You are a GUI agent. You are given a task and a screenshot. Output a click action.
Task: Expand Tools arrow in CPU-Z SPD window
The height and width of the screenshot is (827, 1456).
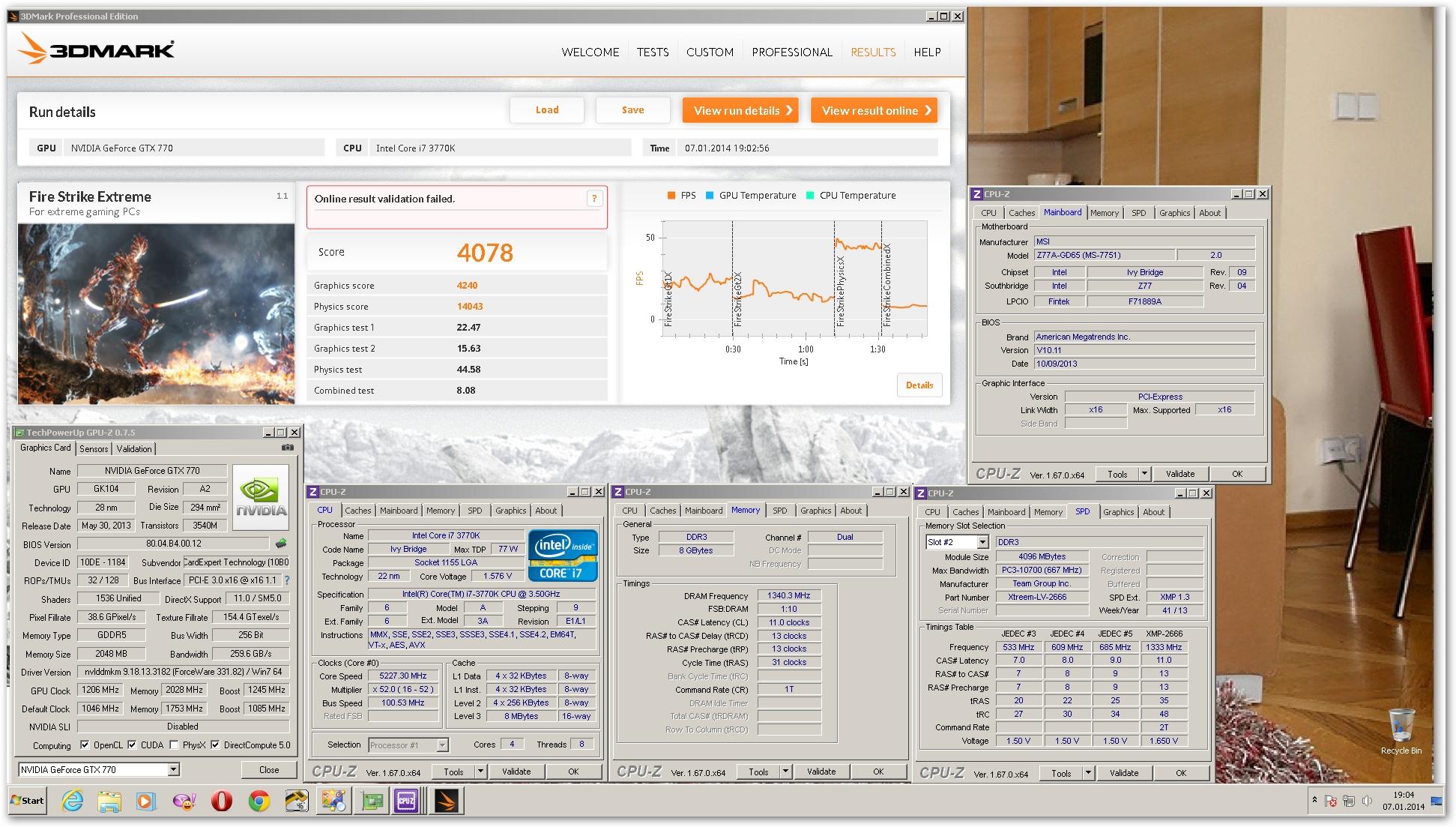click(1088, 773)
